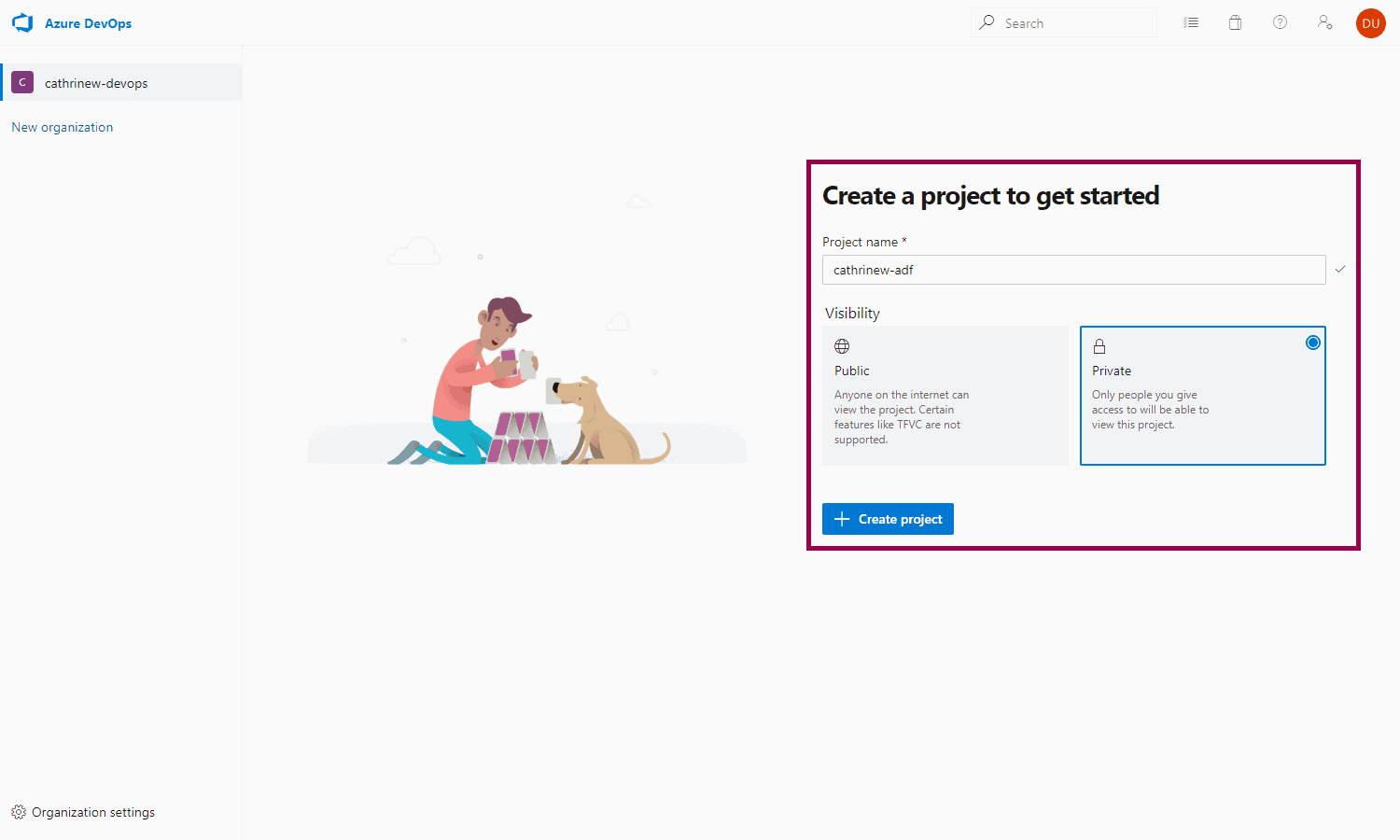Open the User settings icon
Image resolution: width=1400 pixels, height=840 pixels.
[x=1324, y=23]
